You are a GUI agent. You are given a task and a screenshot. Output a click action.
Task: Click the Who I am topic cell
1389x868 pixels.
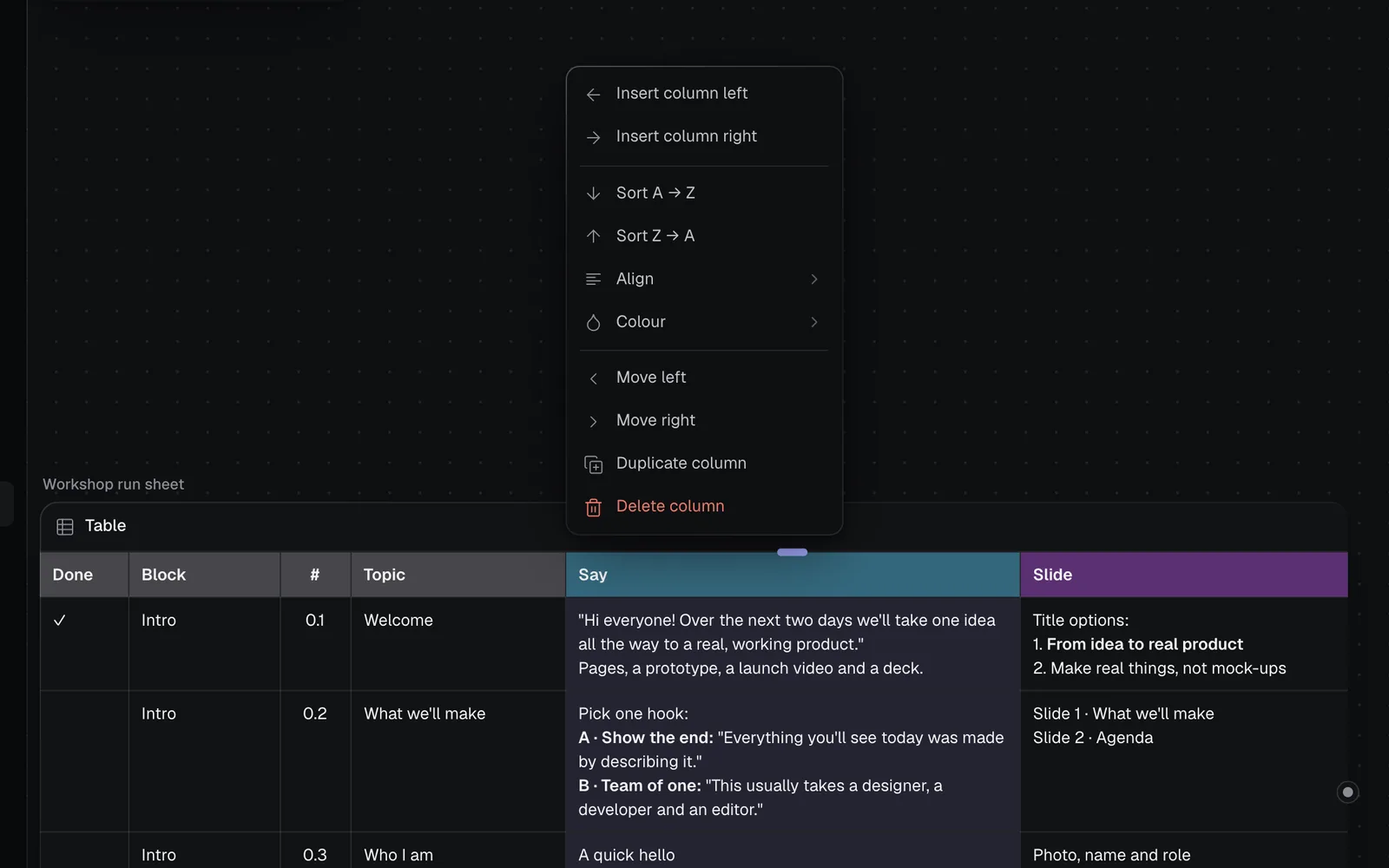(x=458, y=851)
